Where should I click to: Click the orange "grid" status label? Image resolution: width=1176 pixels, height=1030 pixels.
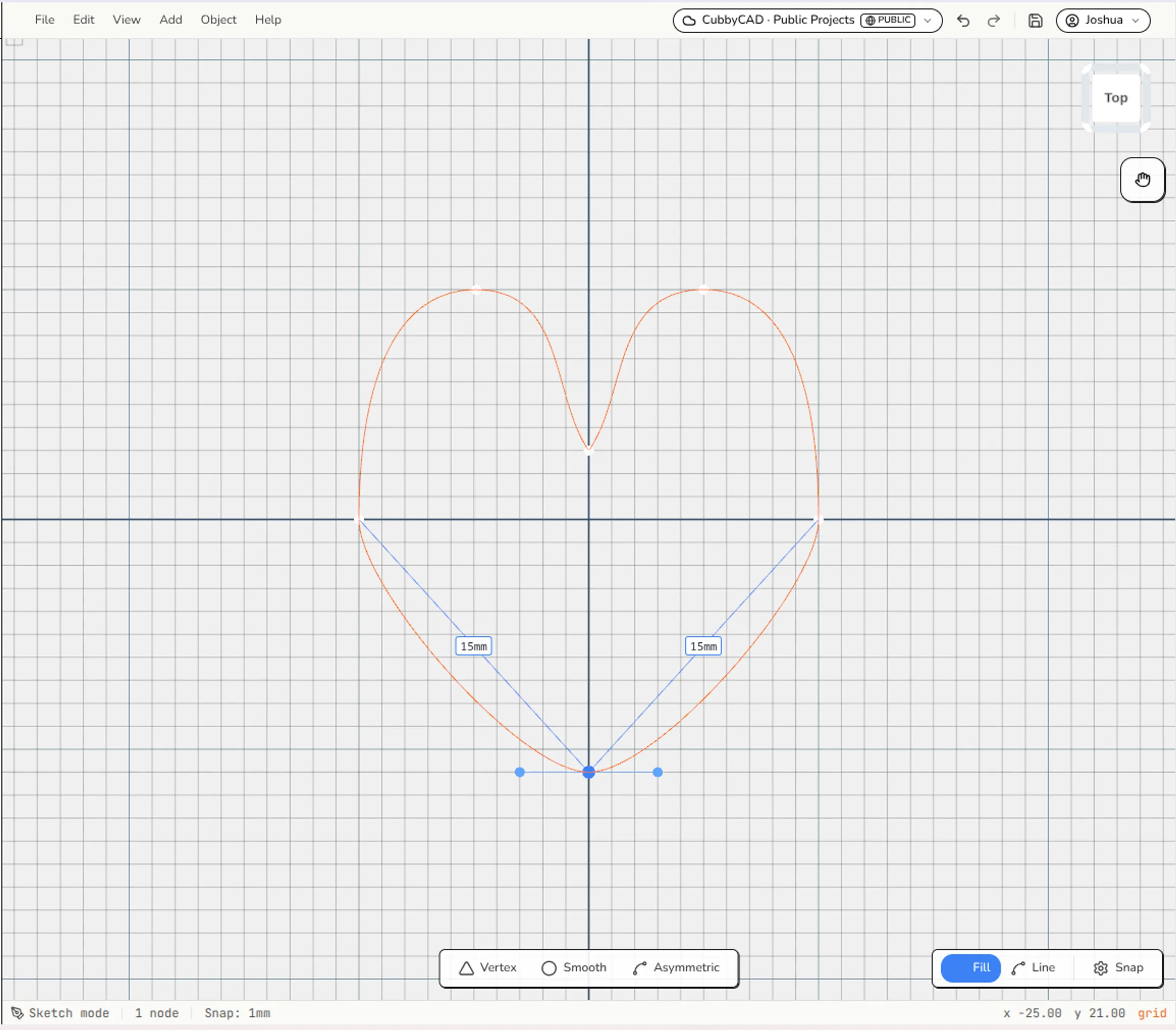click(x=1152, y=1013)
